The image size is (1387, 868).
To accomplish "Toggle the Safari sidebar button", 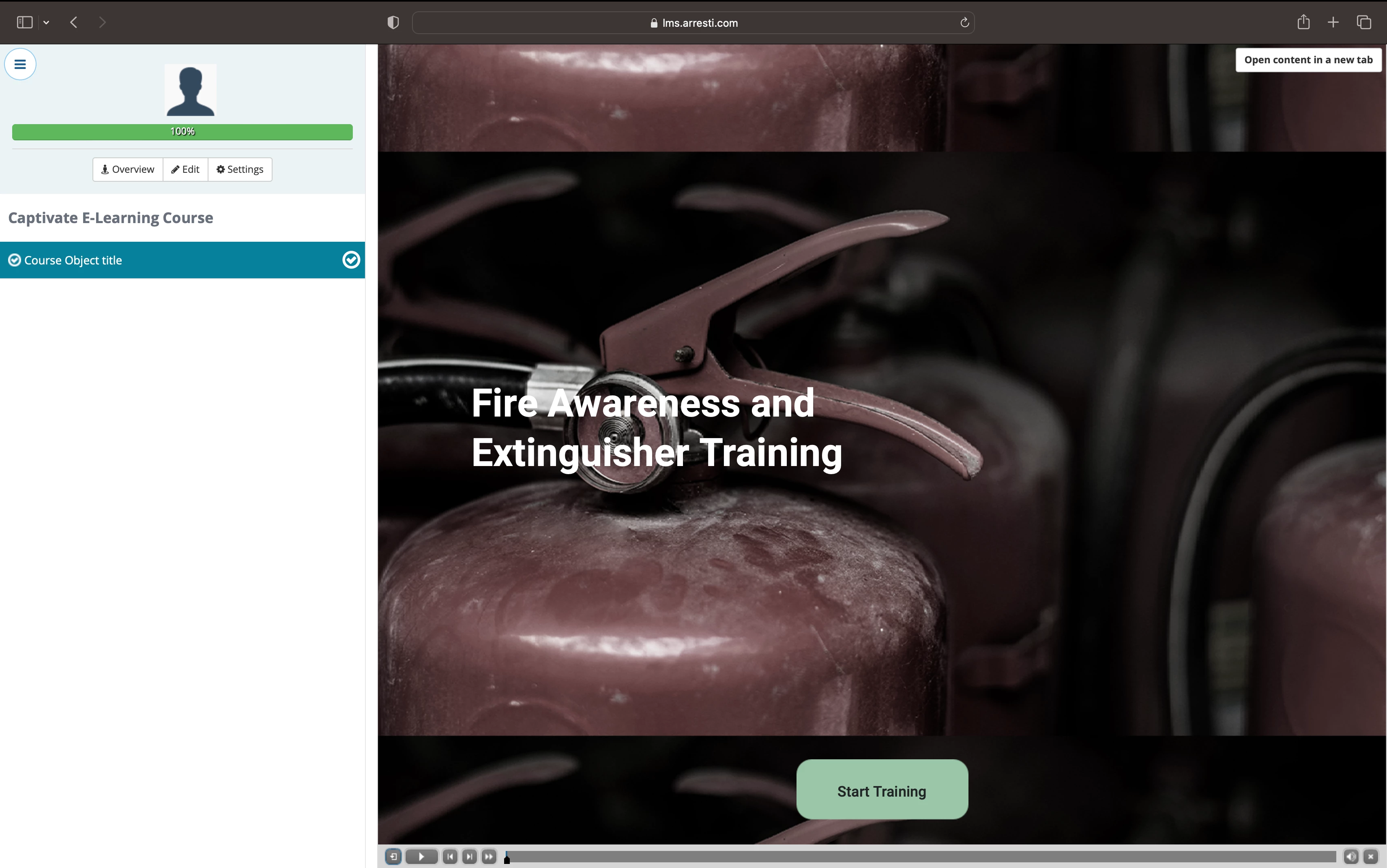I will click(x=25, y=22).
